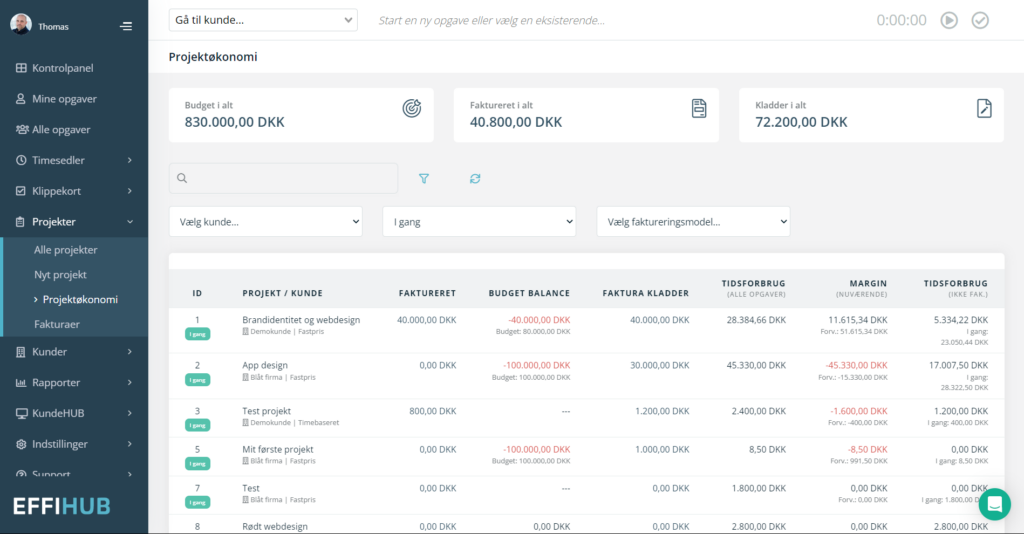Click Thomas's profile avatar
1024x534 pixels.
point(21,25)
